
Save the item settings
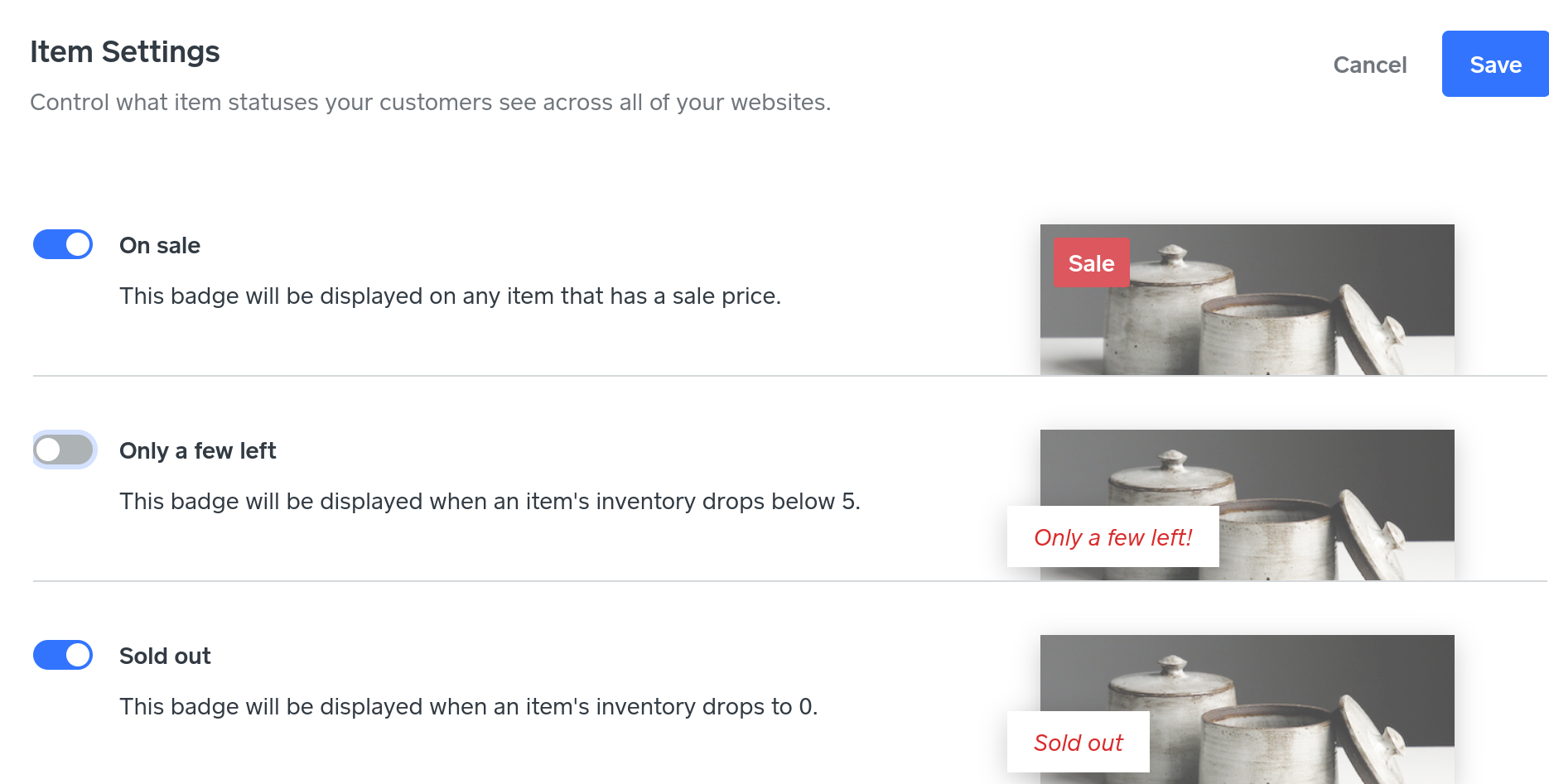click(1495, 65)
